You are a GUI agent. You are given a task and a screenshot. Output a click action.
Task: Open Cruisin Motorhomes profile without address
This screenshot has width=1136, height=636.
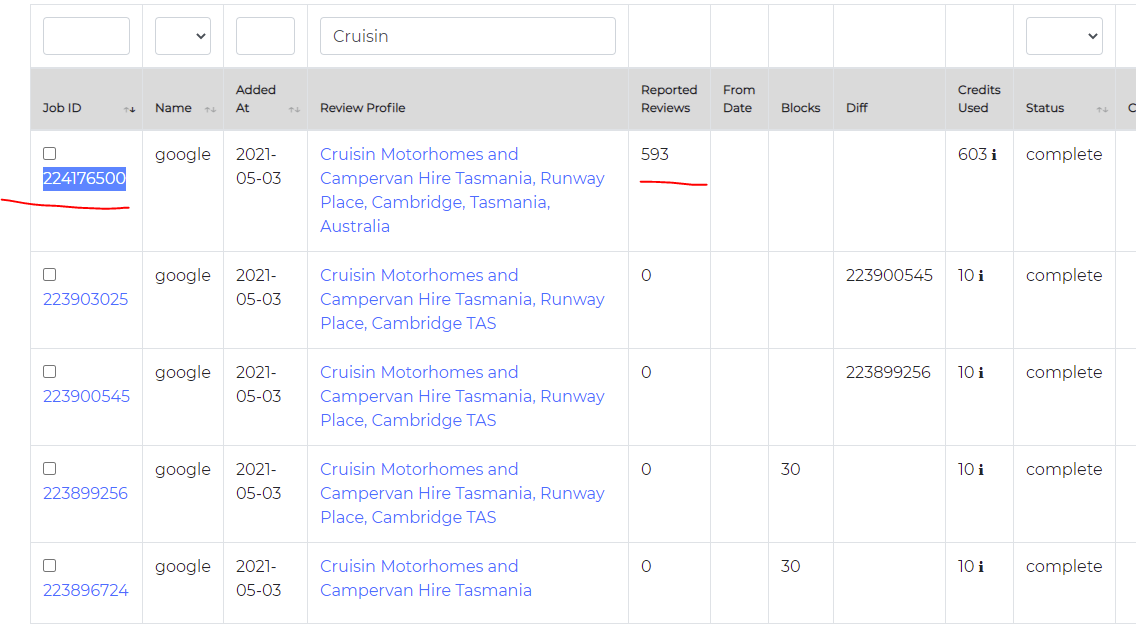pos(426,578)
